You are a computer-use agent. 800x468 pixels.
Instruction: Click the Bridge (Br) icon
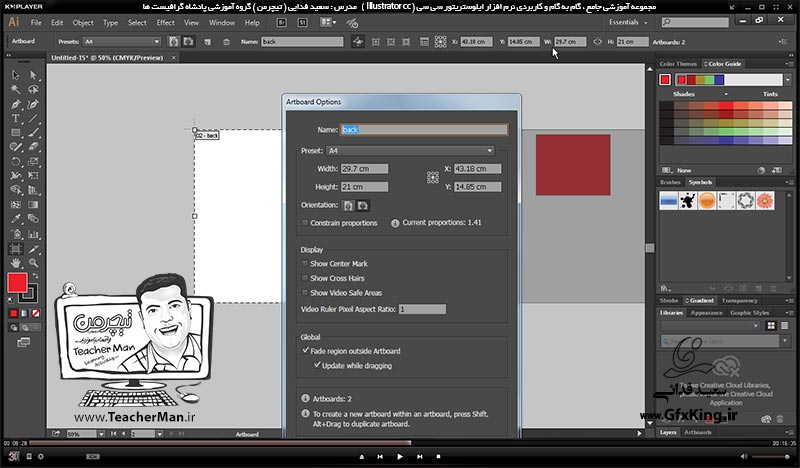[281, 22]
